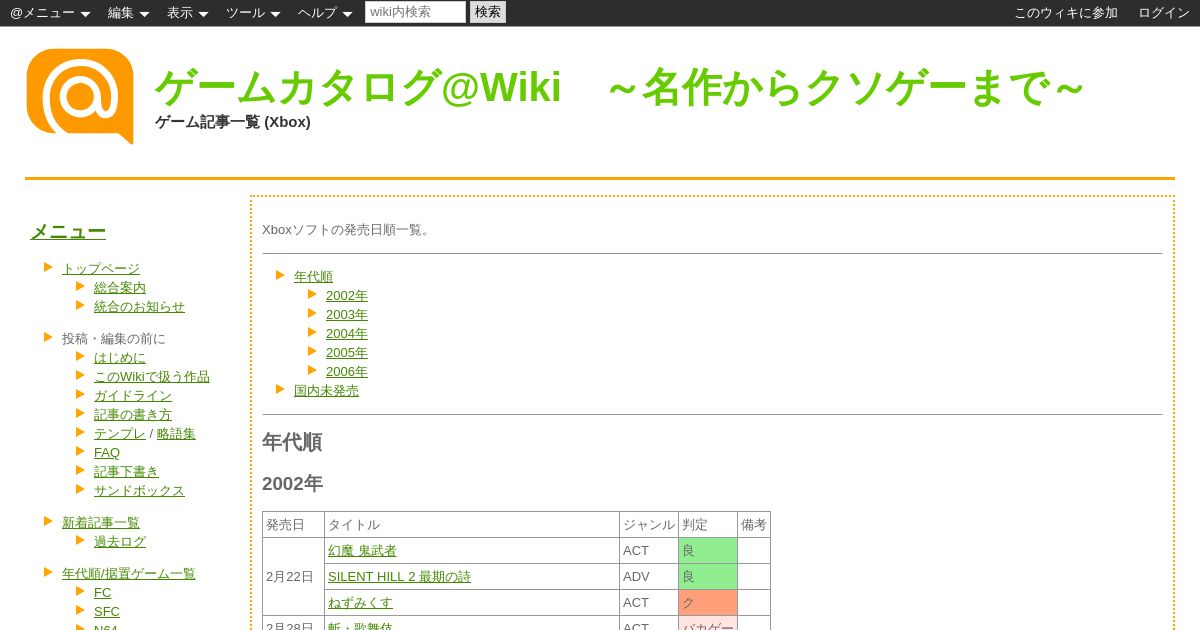Click the 発売日 column header
This screenshot has width=1200, height=630.
coord(293,524)
